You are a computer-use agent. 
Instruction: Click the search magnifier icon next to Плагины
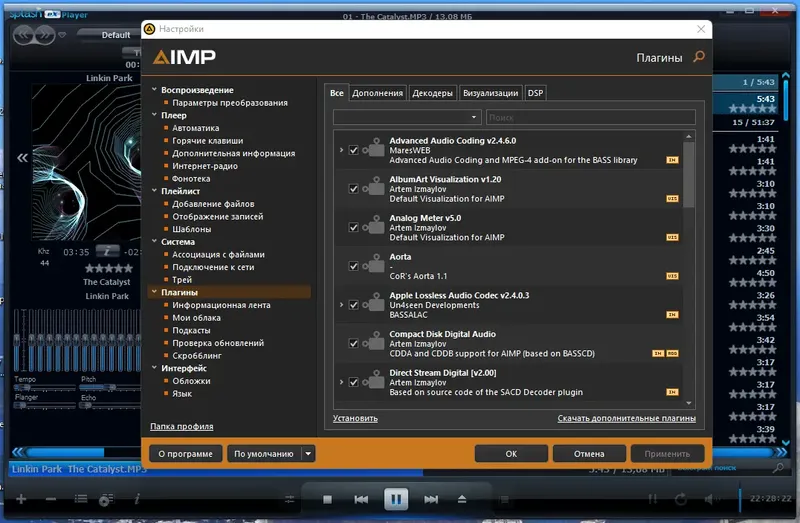coord(699,57)
